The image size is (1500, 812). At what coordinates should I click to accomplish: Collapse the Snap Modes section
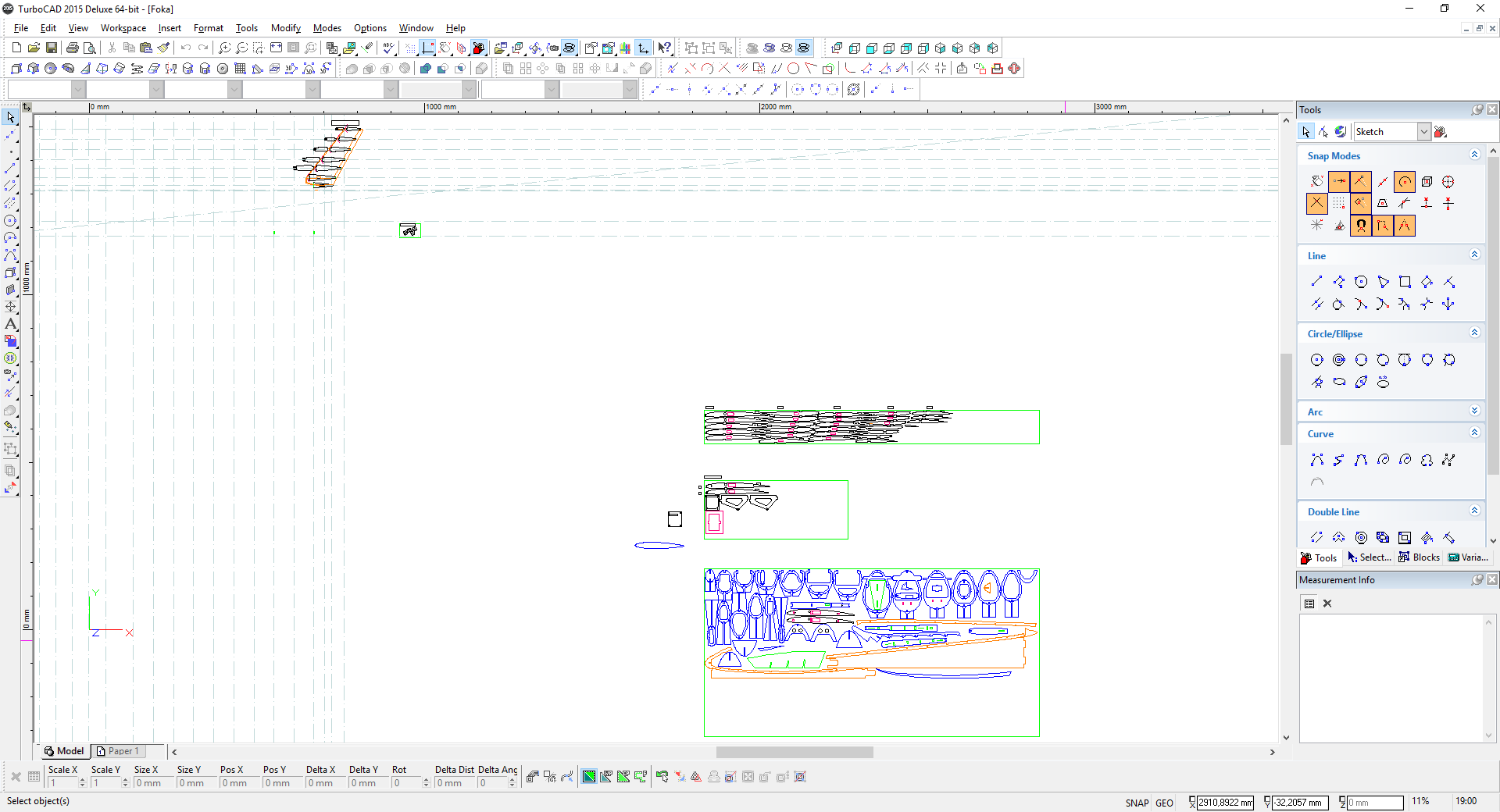1474,155
